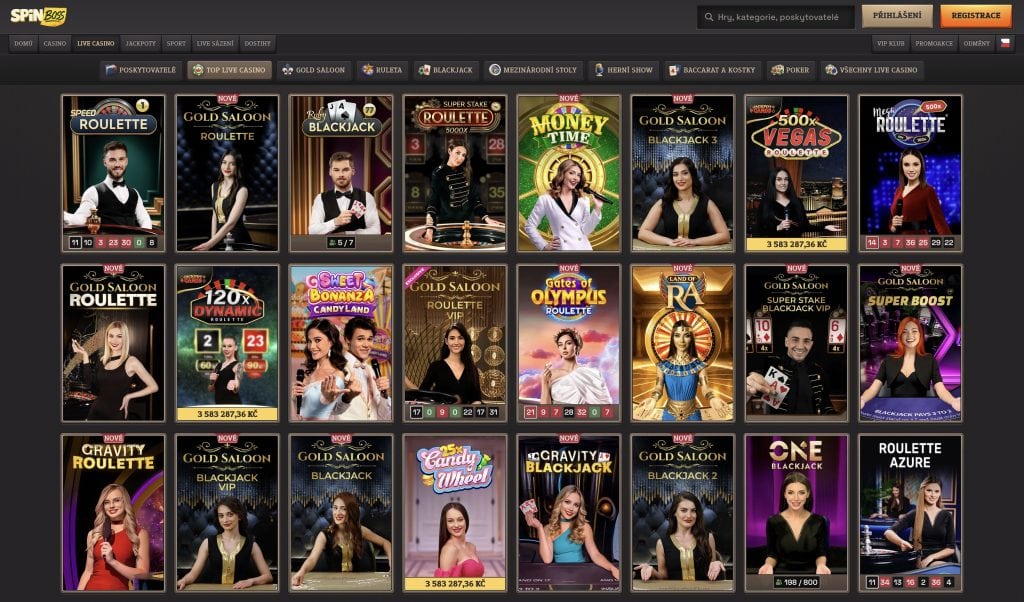Open the Sweet Bonanza Candyland game
Screen dimensions: 1024x602
pyautogui.click(x=341, y=343)
